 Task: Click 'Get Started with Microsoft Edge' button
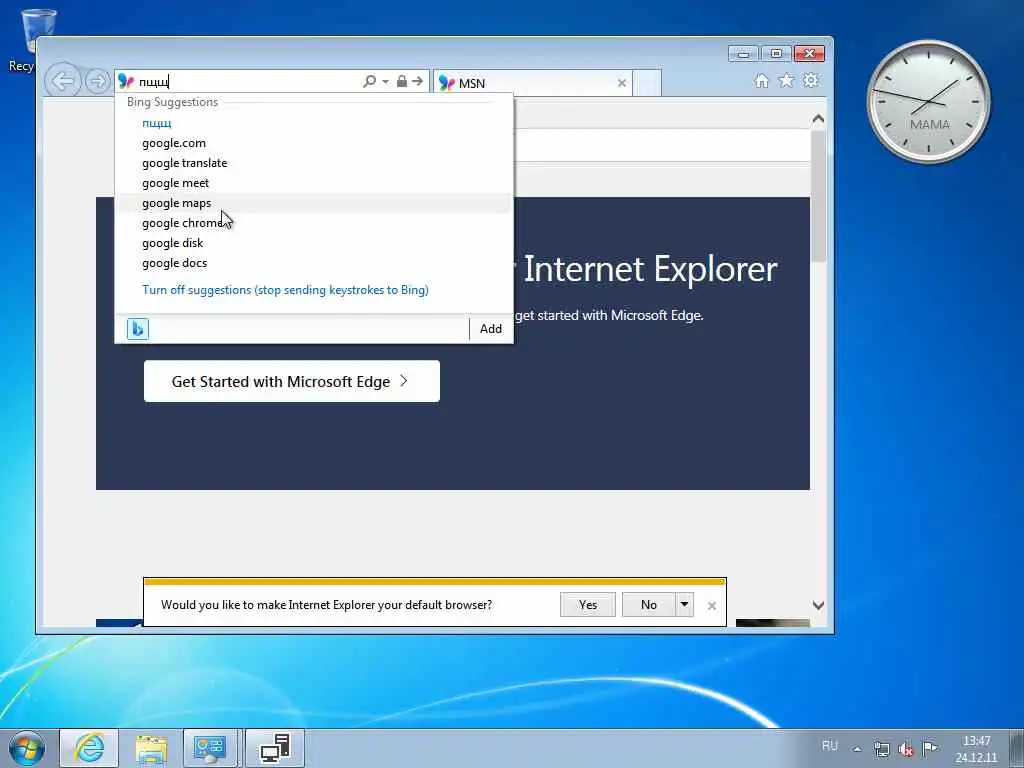pos(292,381)
